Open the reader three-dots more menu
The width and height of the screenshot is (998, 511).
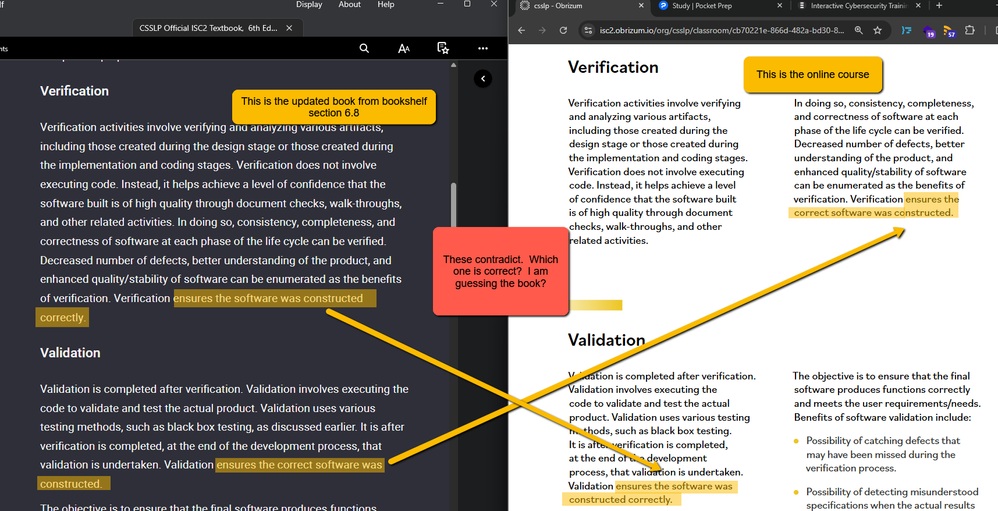[483, 48]
